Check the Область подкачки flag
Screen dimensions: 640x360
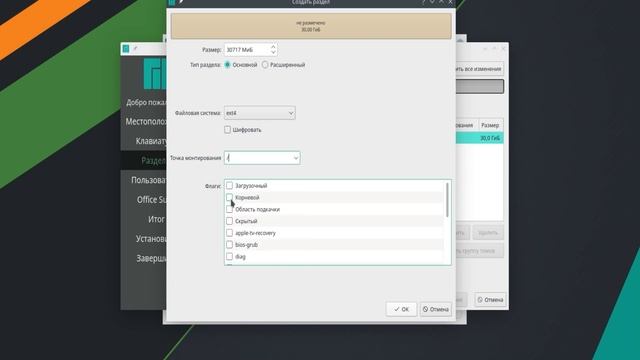pyautogui.click(x=229, y=209)
